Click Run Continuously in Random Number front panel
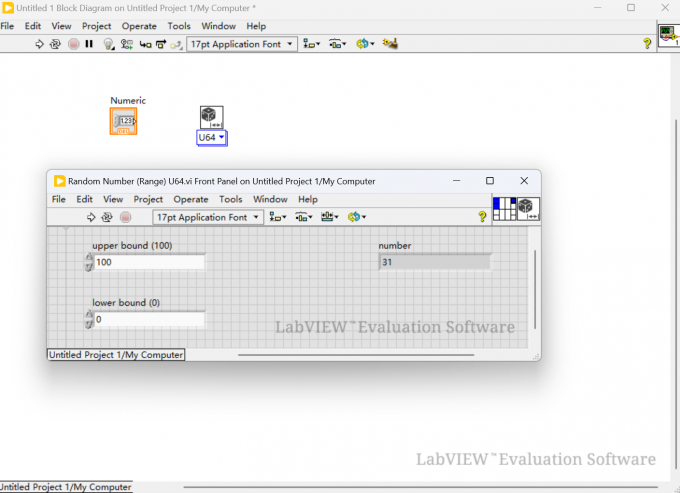The width and height of the screenshot is (680, 493). click(x=107, y=217)
